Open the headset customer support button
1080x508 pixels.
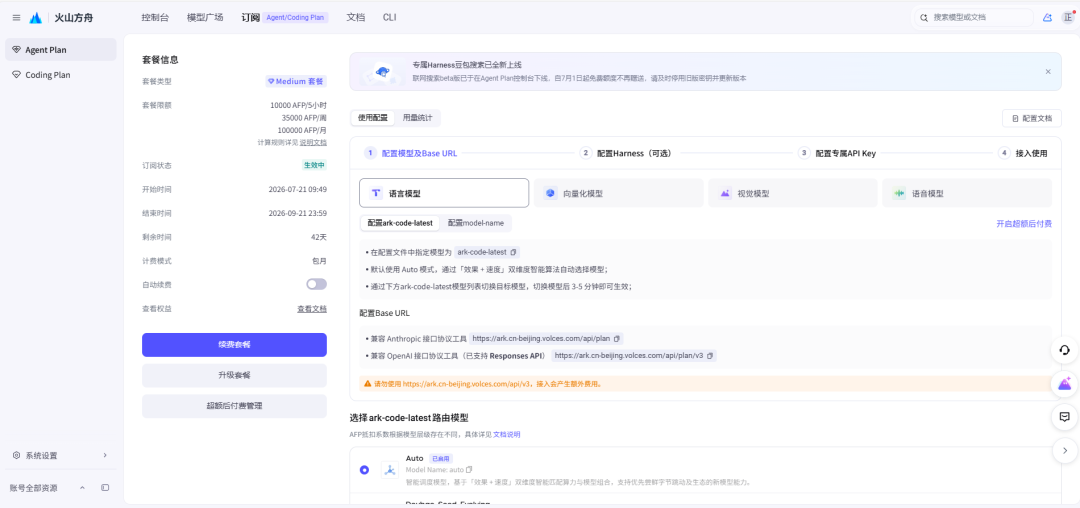pos(1065,350)
